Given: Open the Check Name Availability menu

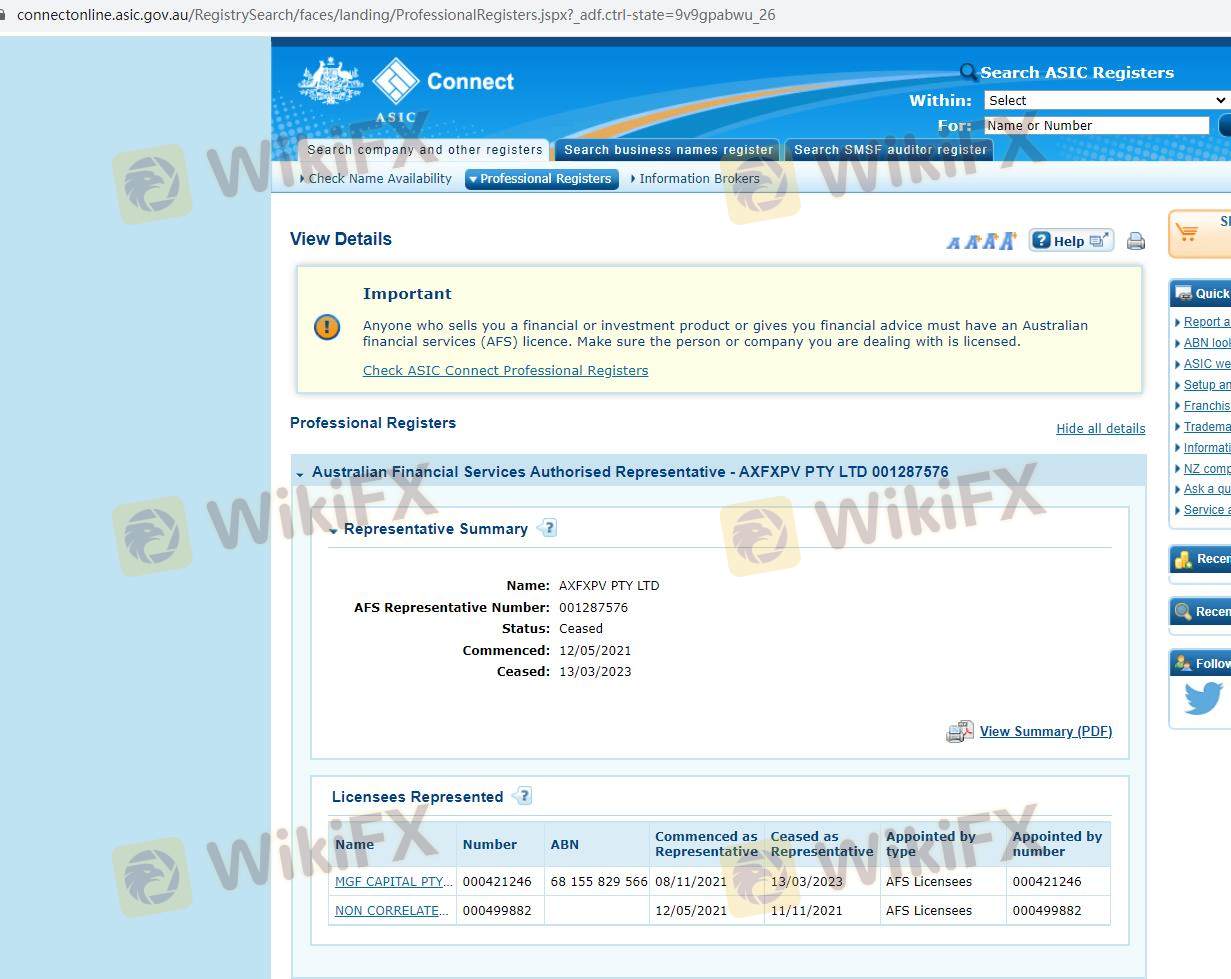Looking at the screenshot, I should point(379,179).
